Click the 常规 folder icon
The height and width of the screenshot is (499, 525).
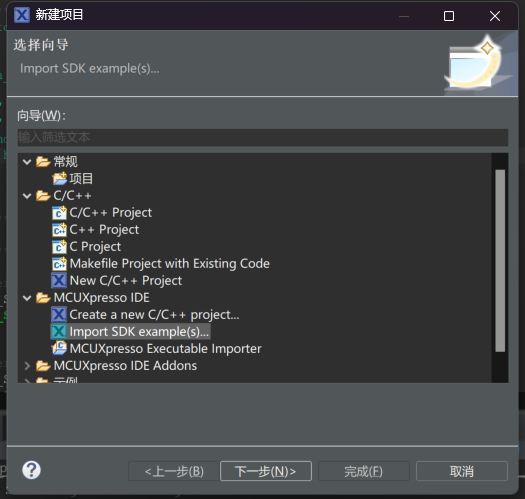[43, 162]
